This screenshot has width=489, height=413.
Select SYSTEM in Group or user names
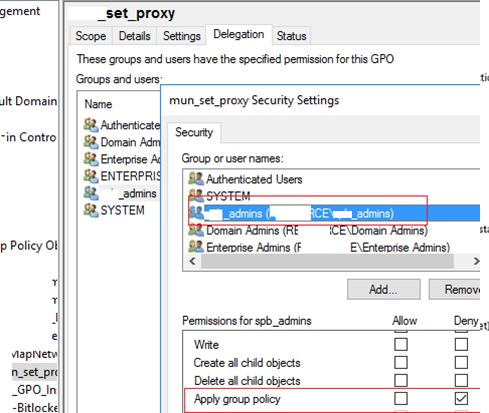click(x=228, y=196)
